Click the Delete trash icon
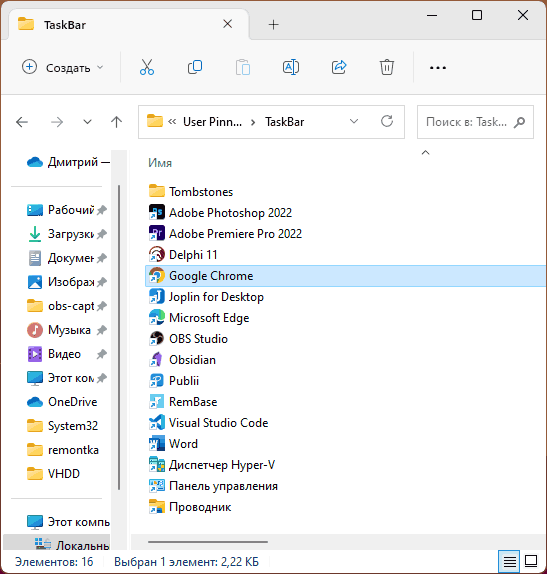This screenshot has width=547, height=574. click(x=387, y=67)
